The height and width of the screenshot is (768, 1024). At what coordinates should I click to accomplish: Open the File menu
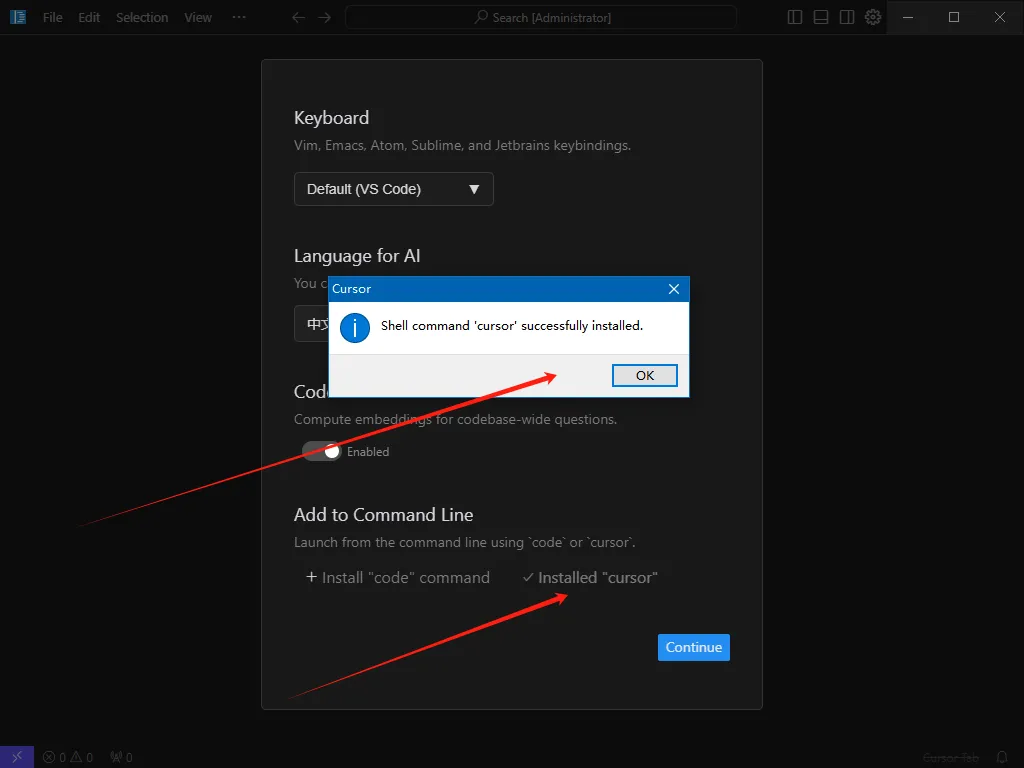[53, 18]
